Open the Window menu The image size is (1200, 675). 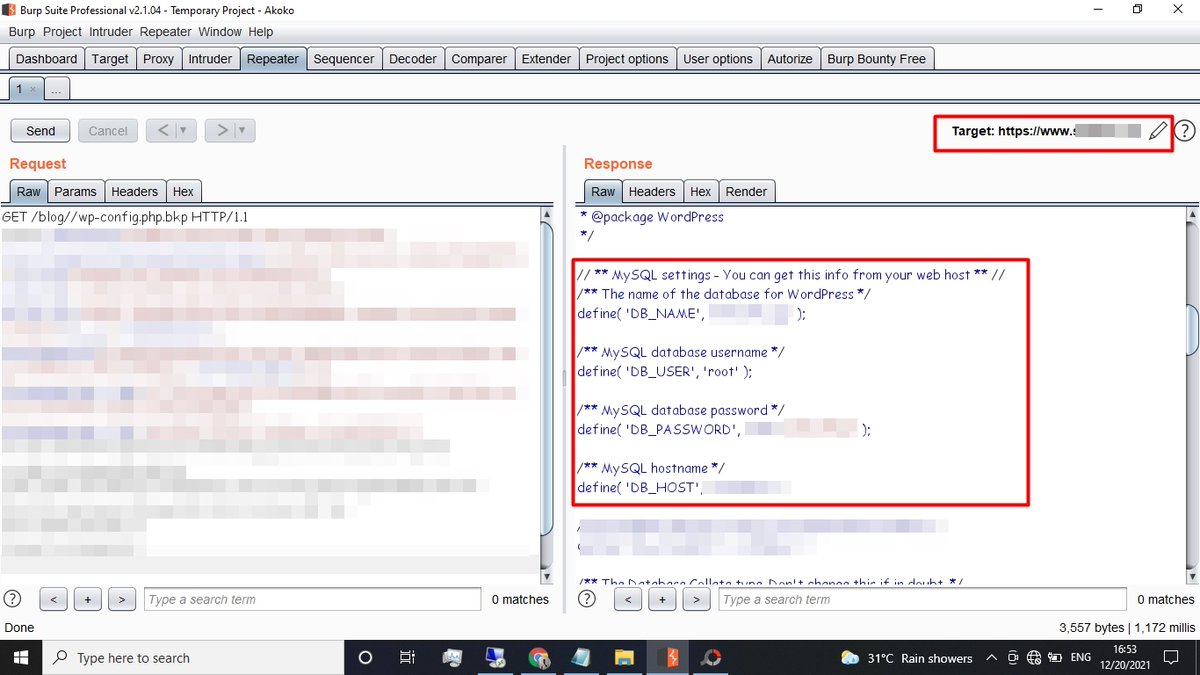click(220, 32)
